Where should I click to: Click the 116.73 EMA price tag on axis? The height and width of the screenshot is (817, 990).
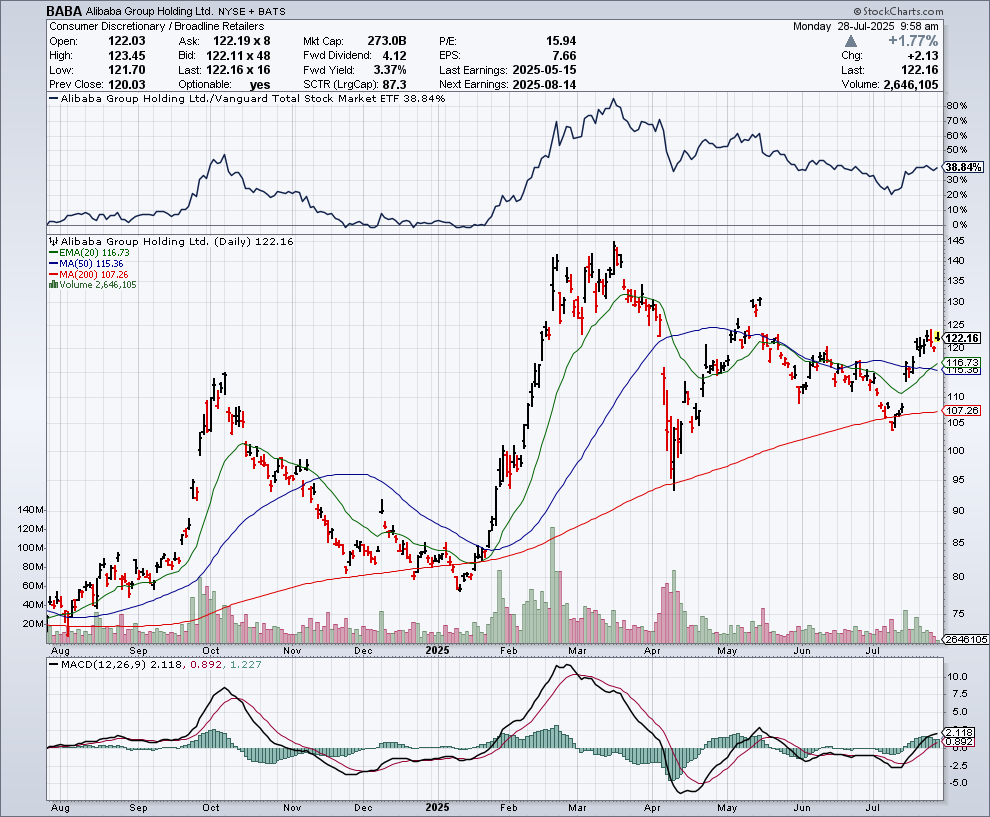point(963,362)
